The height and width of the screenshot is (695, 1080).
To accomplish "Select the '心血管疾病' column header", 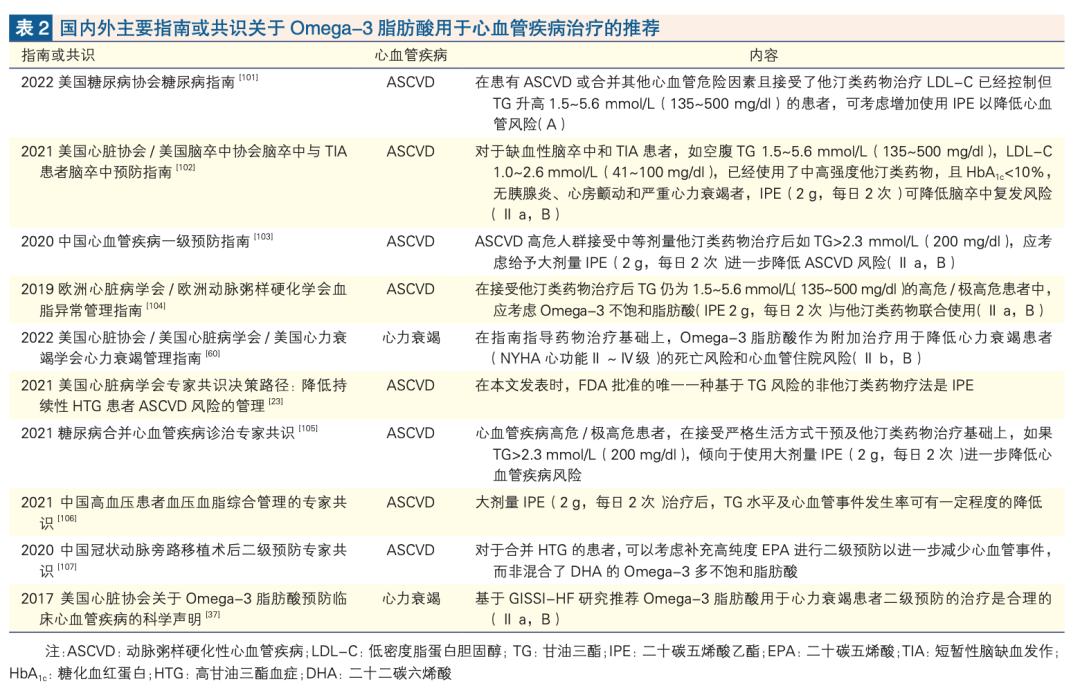I will click(x=411, y=55).
